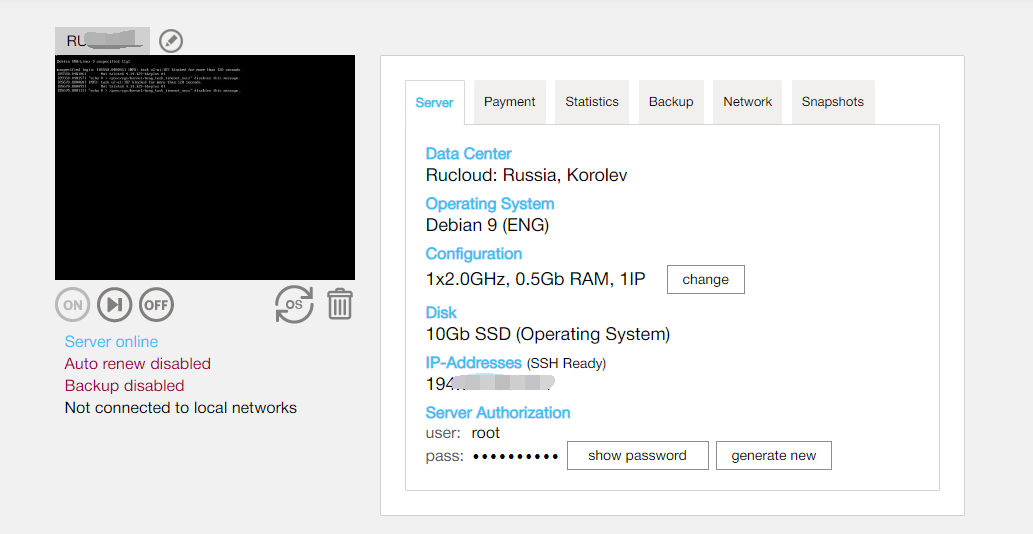Switch to the Snapshots tab
This screenshot has width=1033, height=534.
point(833,102)
